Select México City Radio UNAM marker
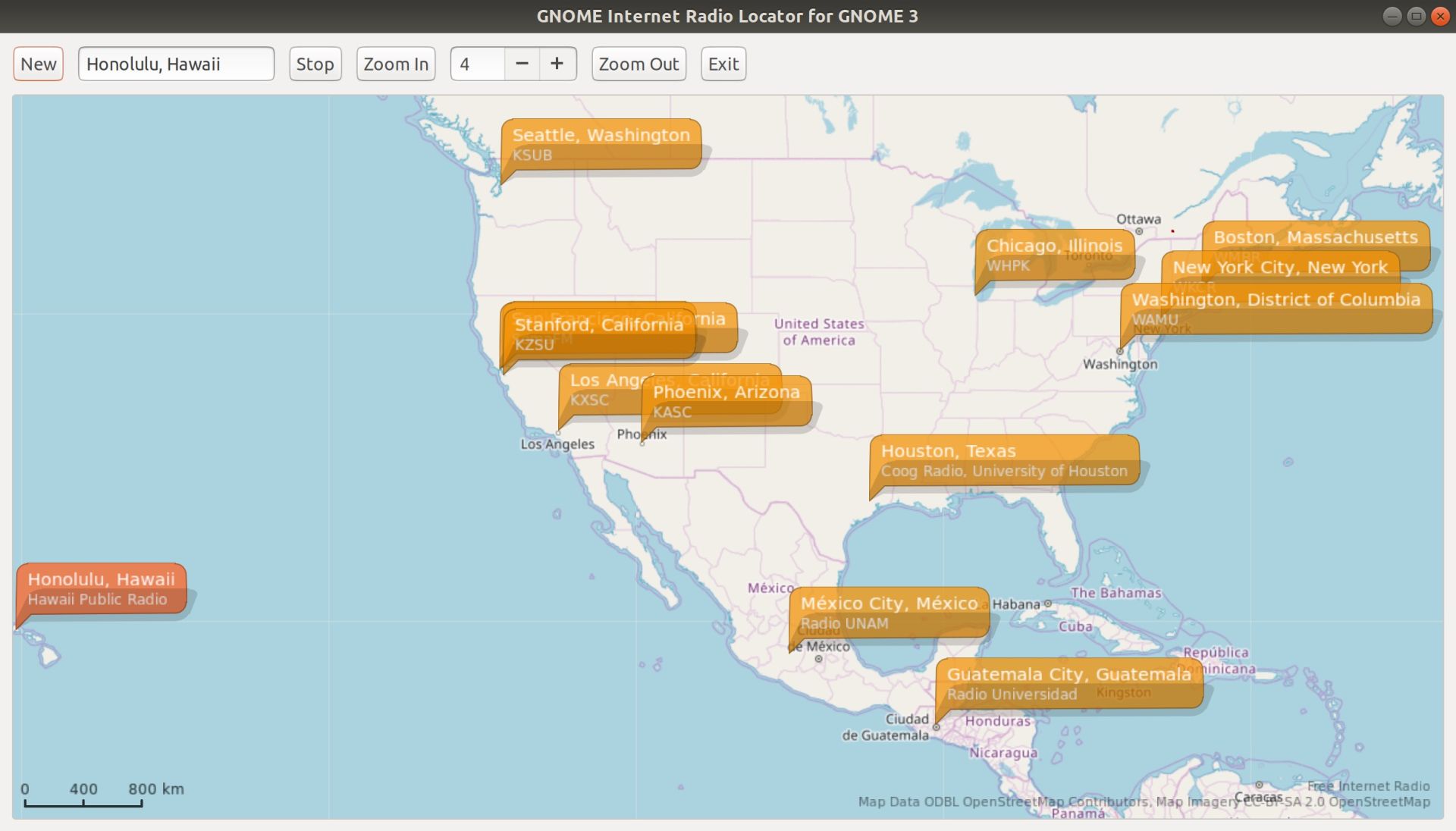1456x831 pixels. point(889,613)
